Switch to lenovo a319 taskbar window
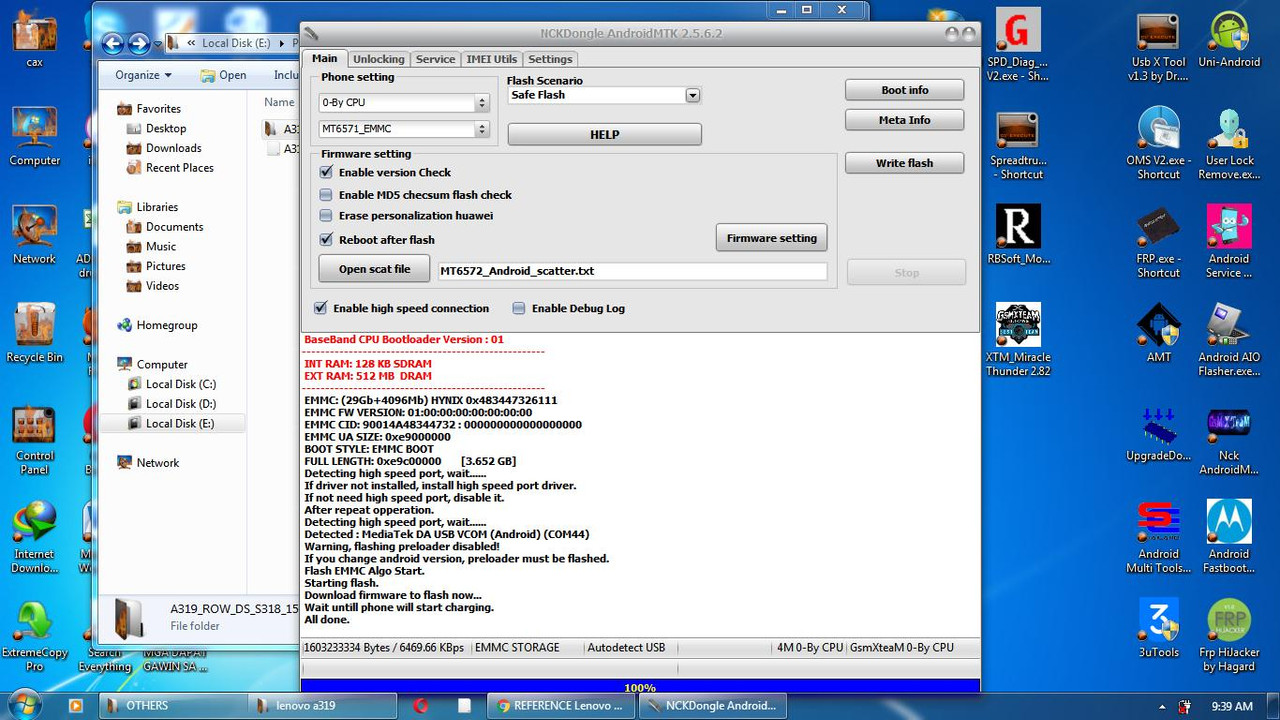Image resolution: width=1280 pixels, height=720 pixels. tap(323, 705)
